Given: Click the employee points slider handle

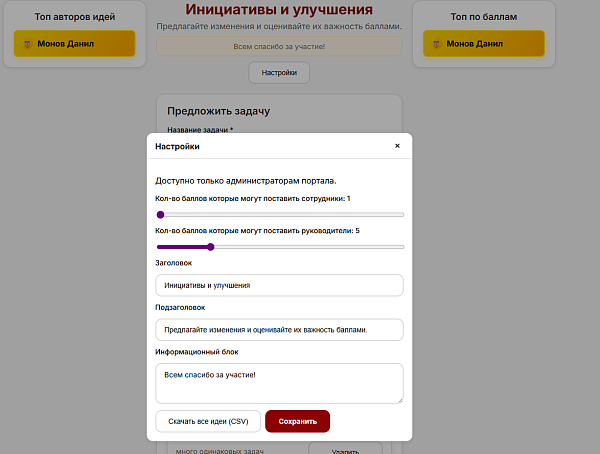Looking at the screenshot, I should click(x=161, y=215).
